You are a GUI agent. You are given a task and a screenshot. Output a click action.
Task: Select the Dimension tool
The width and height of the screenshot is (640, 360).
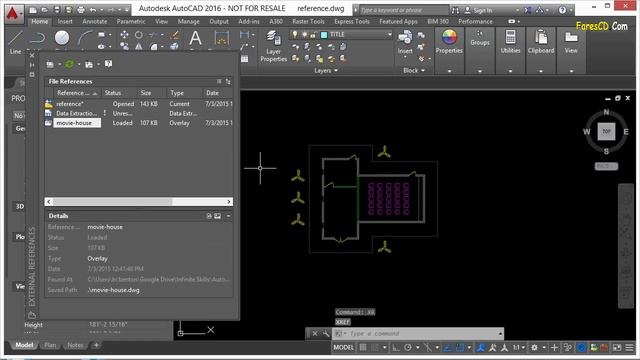221,38
